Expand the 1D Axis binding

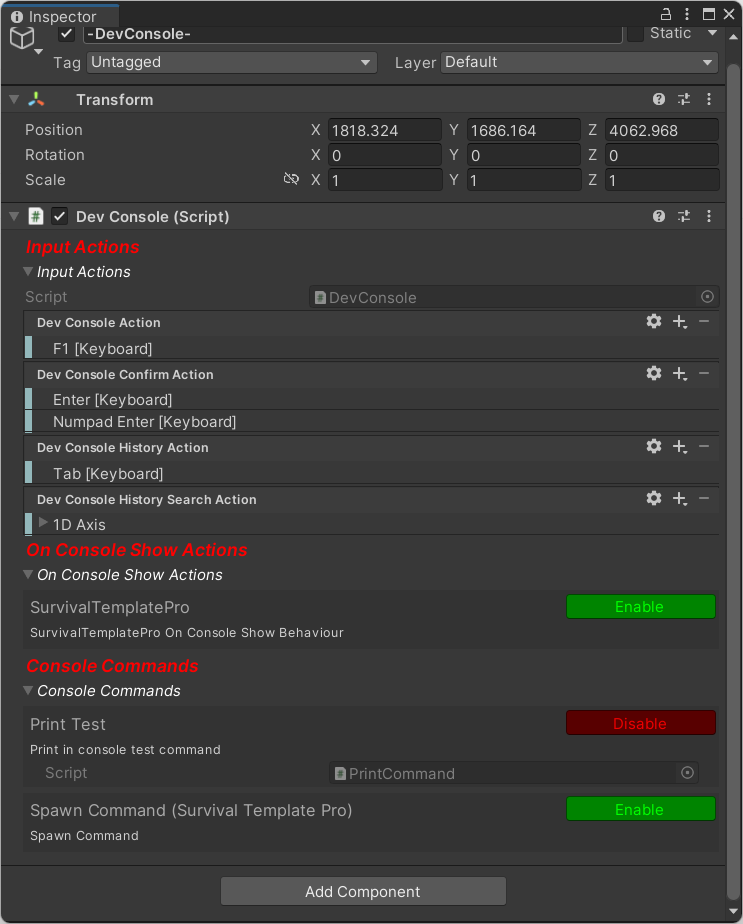(43, 523)
